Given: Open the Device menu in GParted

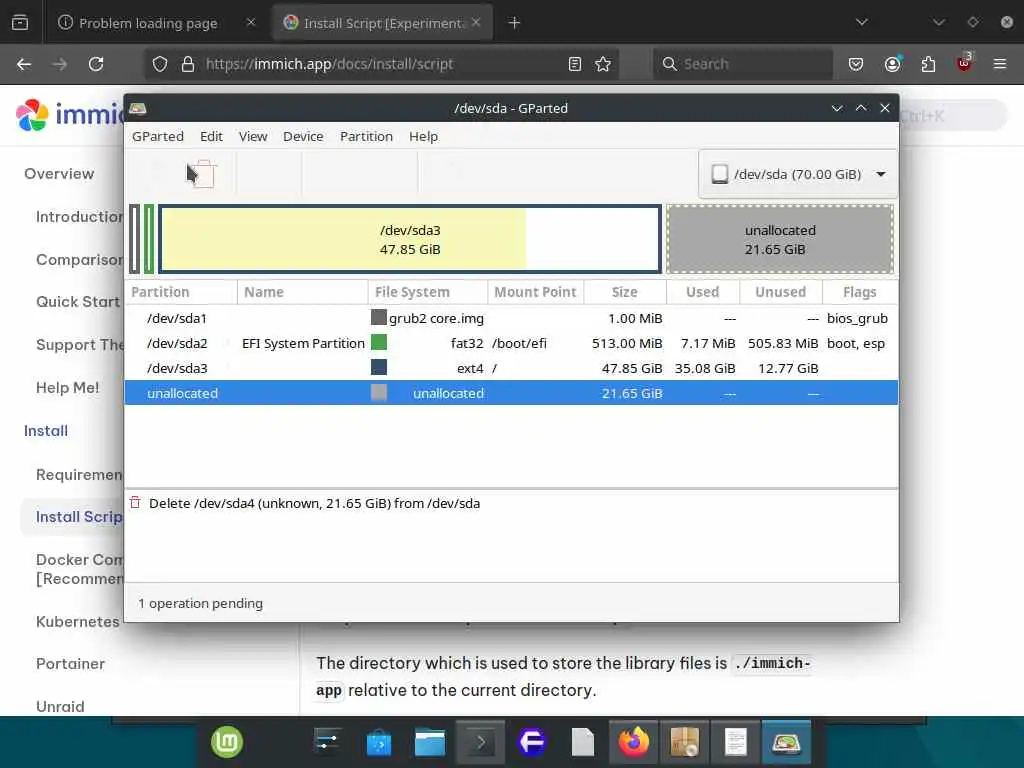Looking at the screenshot, I should 303,136.
